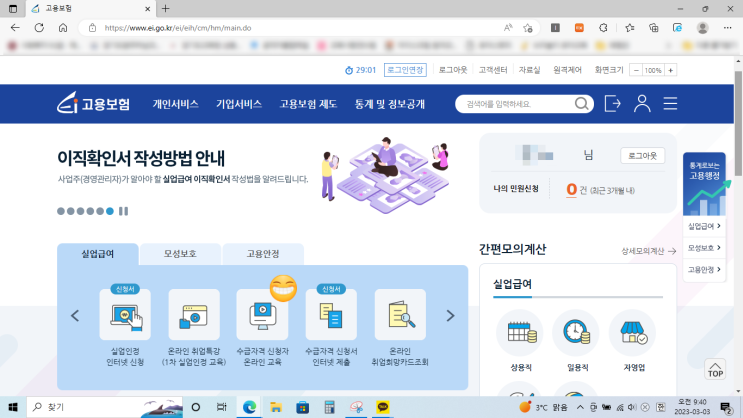Open Edge browser in taskbar
Viewport: 743px width, 418px height.
click(249, 407)
